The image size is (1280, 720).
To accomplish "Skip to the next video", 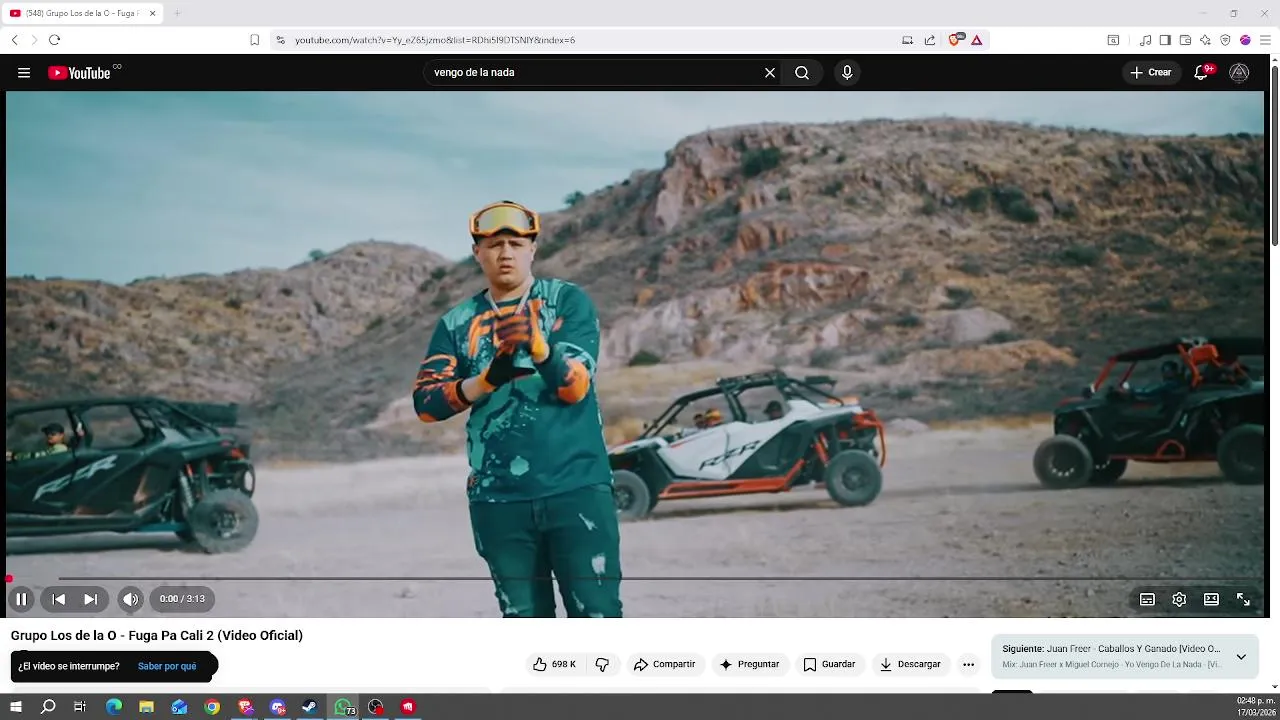I will 91,599.
